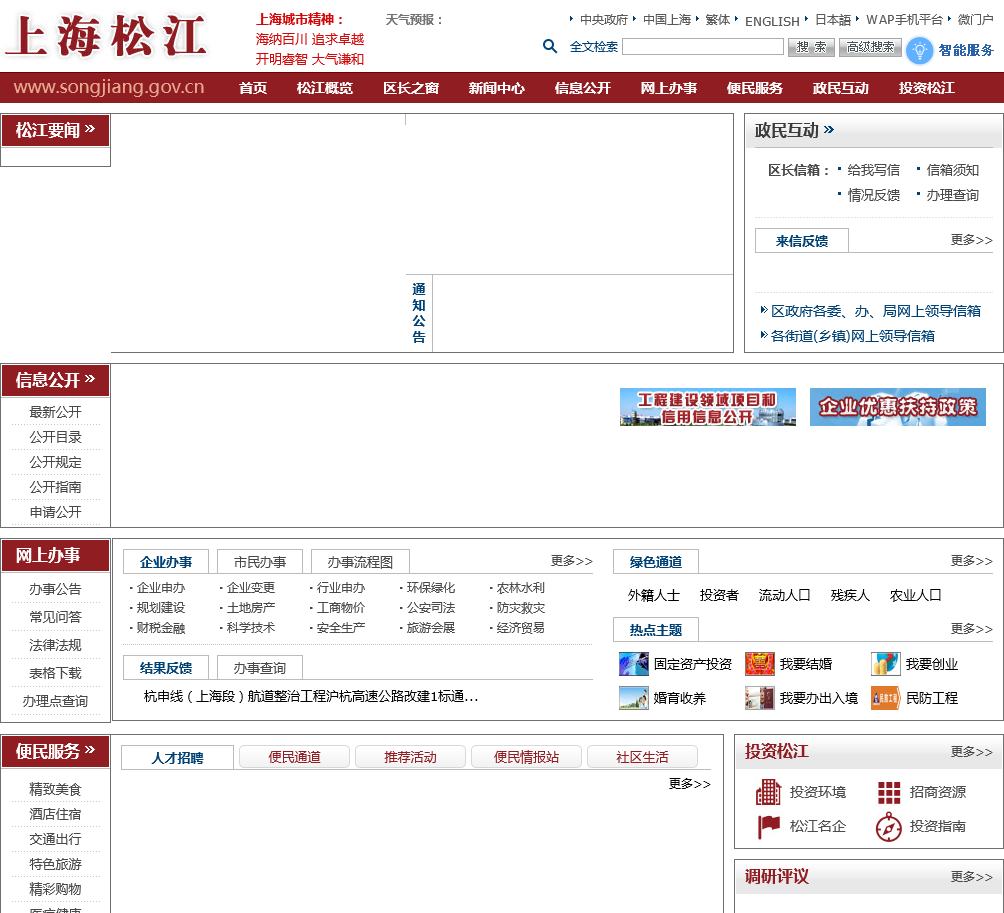Image resolution: width=1004 pixels, height=913 pixels.
Task: Click the 通知公告 vertical label
Action: pos(419,312)
